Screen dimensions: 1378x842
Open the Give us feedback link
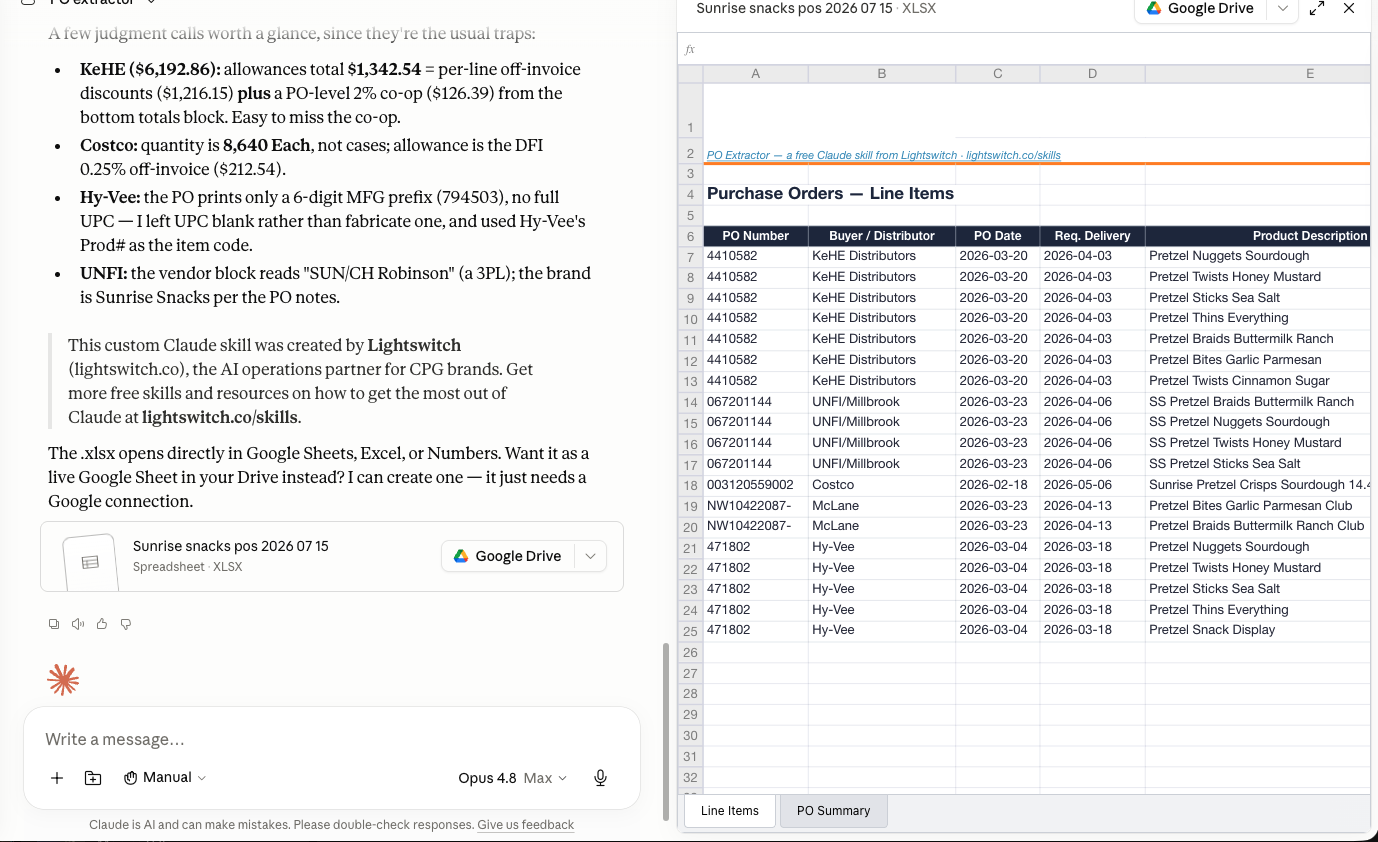[526, 825]
